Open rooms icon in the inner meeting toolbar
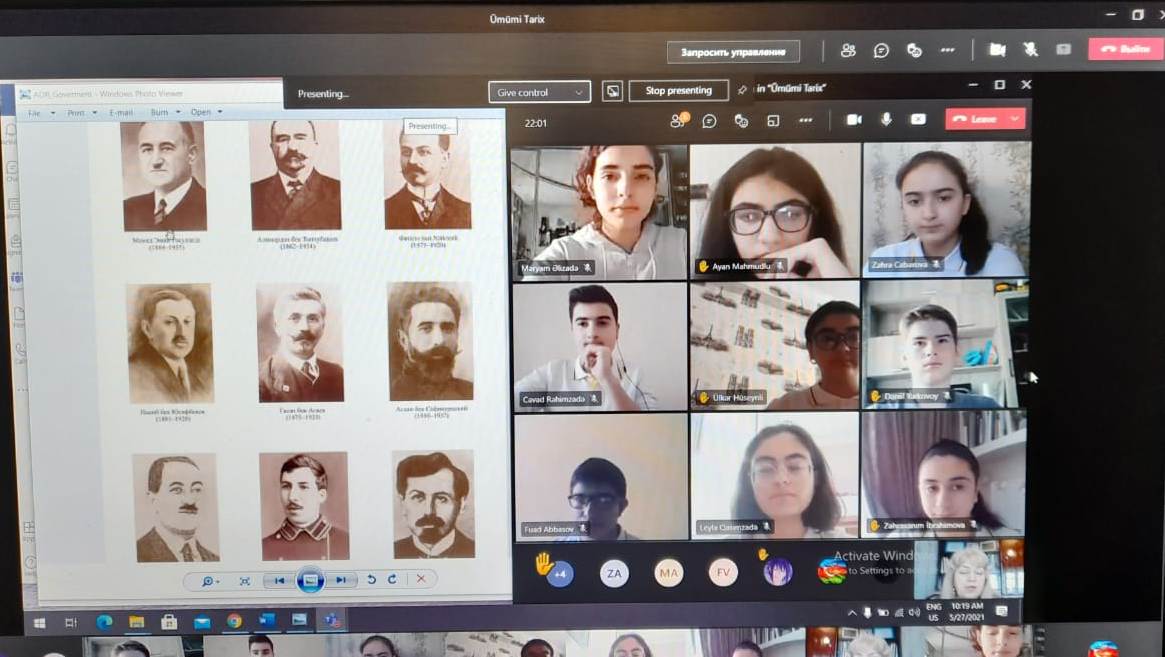The width and height of the screenshot is (1165, 657). click(x=773, y=120)
